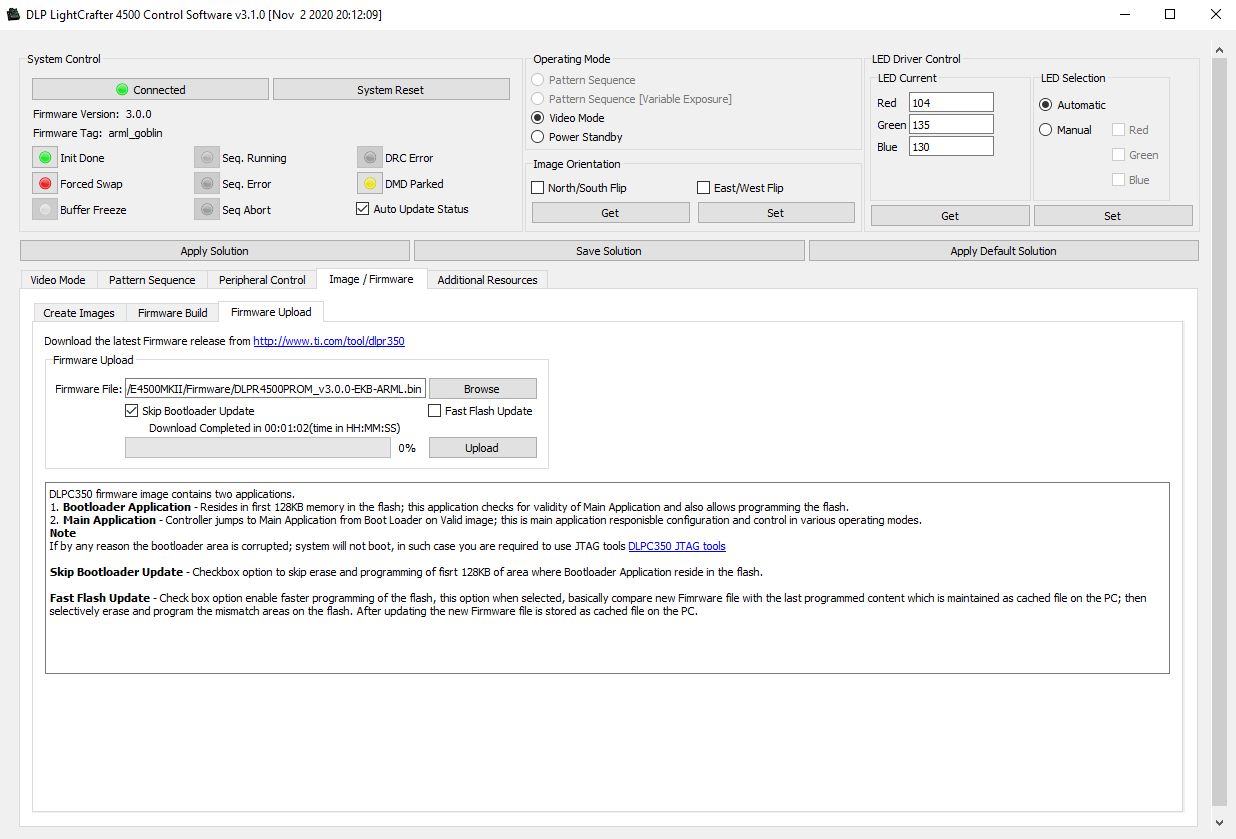Click the Firmware Tag arml_goblin text
Image resolution: width=1236 pixels, height=839 pixels.
[x=98, y=133]
